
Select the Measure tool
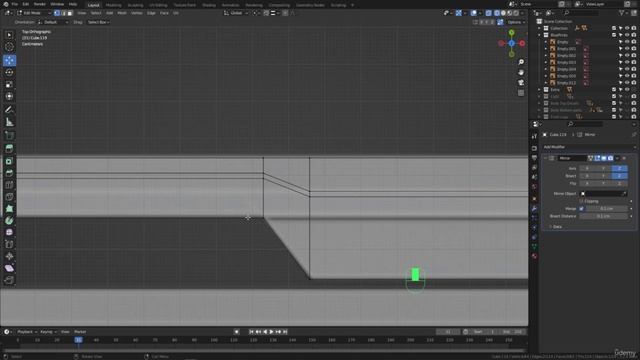9,122
